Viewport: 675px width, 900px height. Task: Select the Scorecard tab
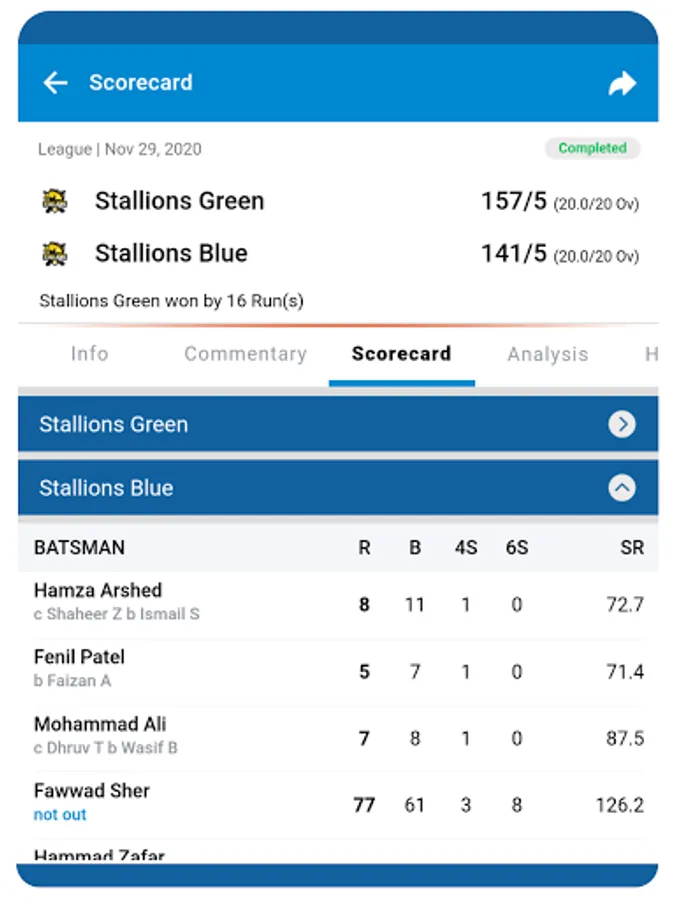point(401,354)
